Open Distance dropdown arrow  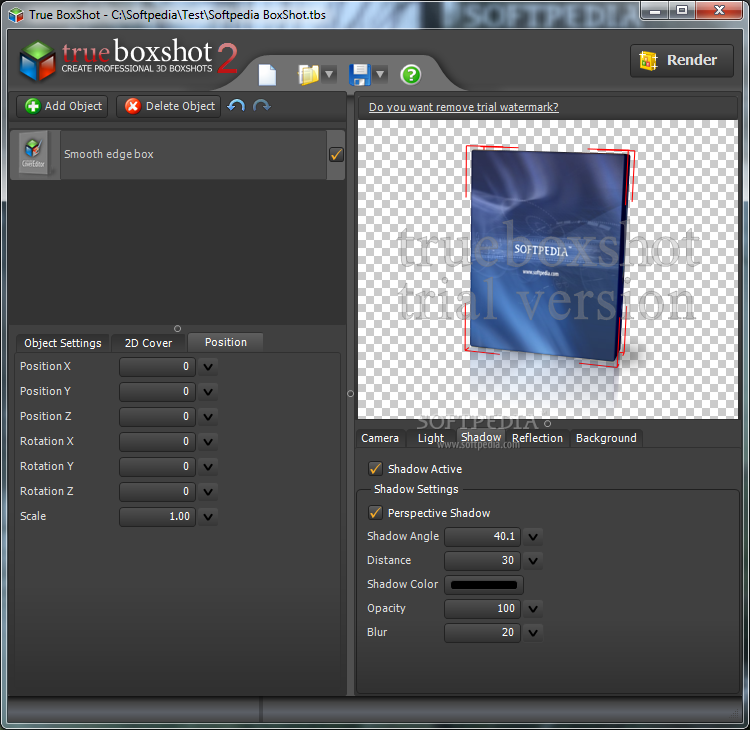(x=533, y=561)
